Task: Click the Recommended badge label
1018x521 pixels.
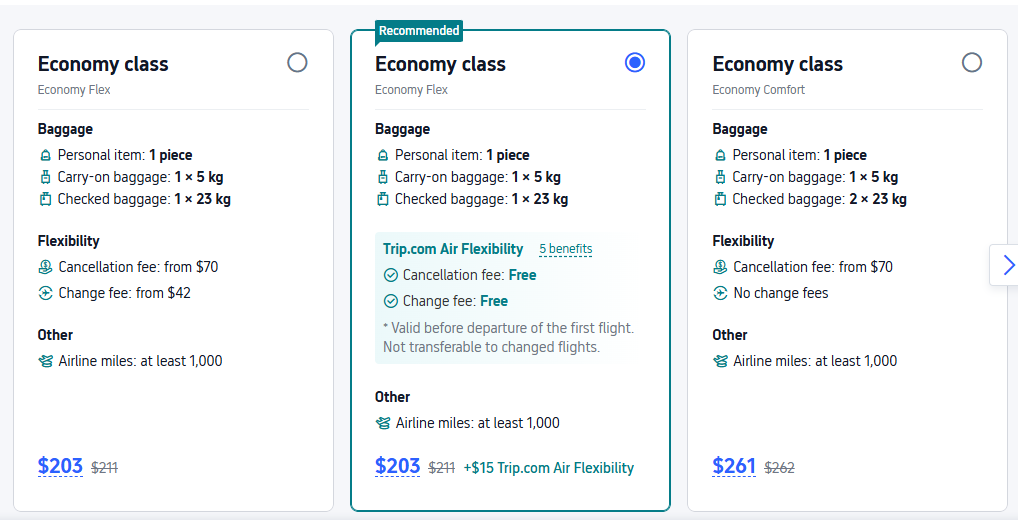Action: 419,31
